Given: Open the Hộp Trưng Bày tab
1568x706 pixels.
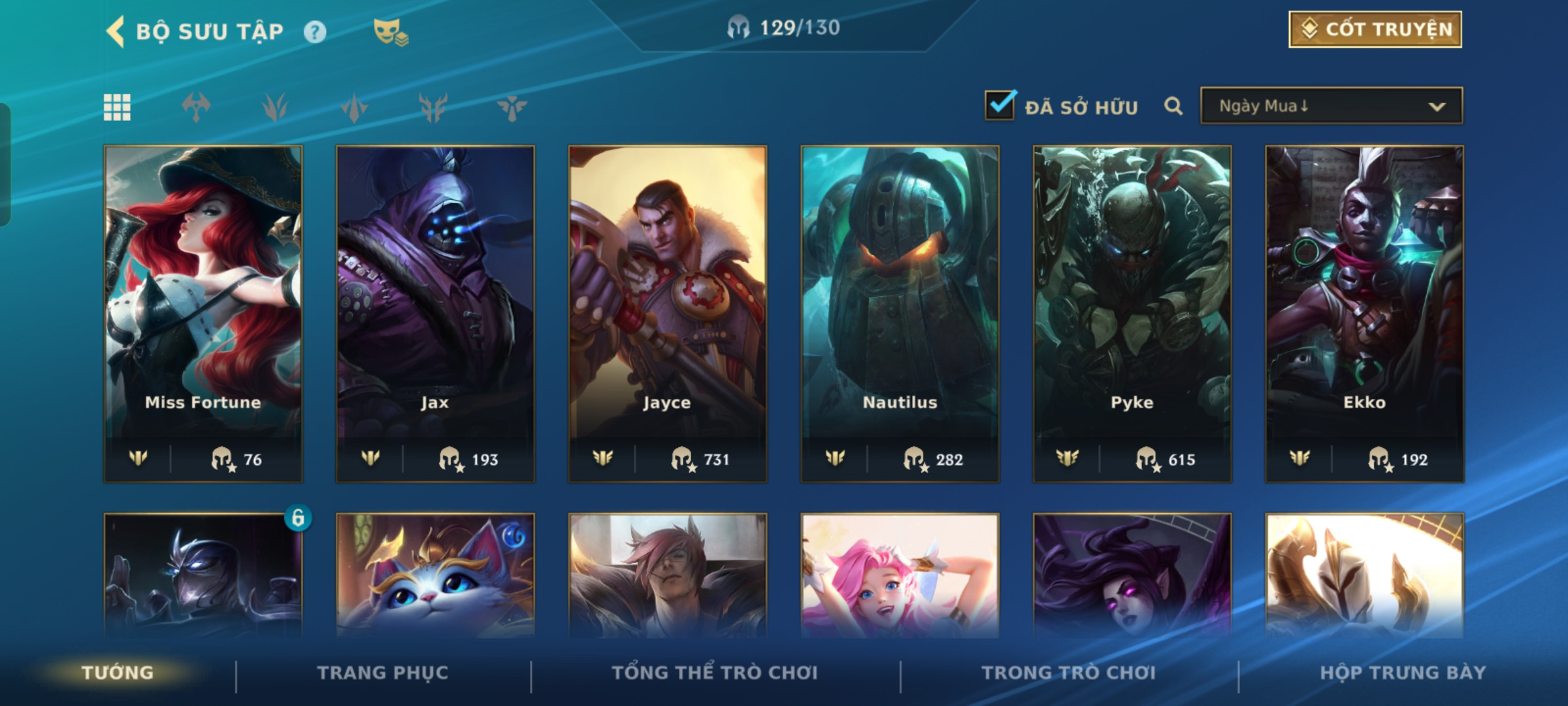Looking at the screenshot, I should pos(1403,673).
